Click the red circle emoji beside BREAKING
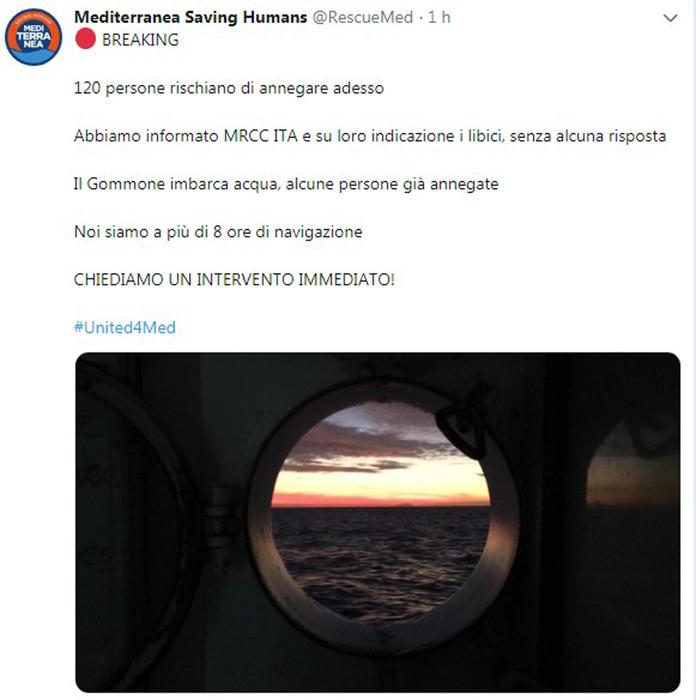 (85, 39)
